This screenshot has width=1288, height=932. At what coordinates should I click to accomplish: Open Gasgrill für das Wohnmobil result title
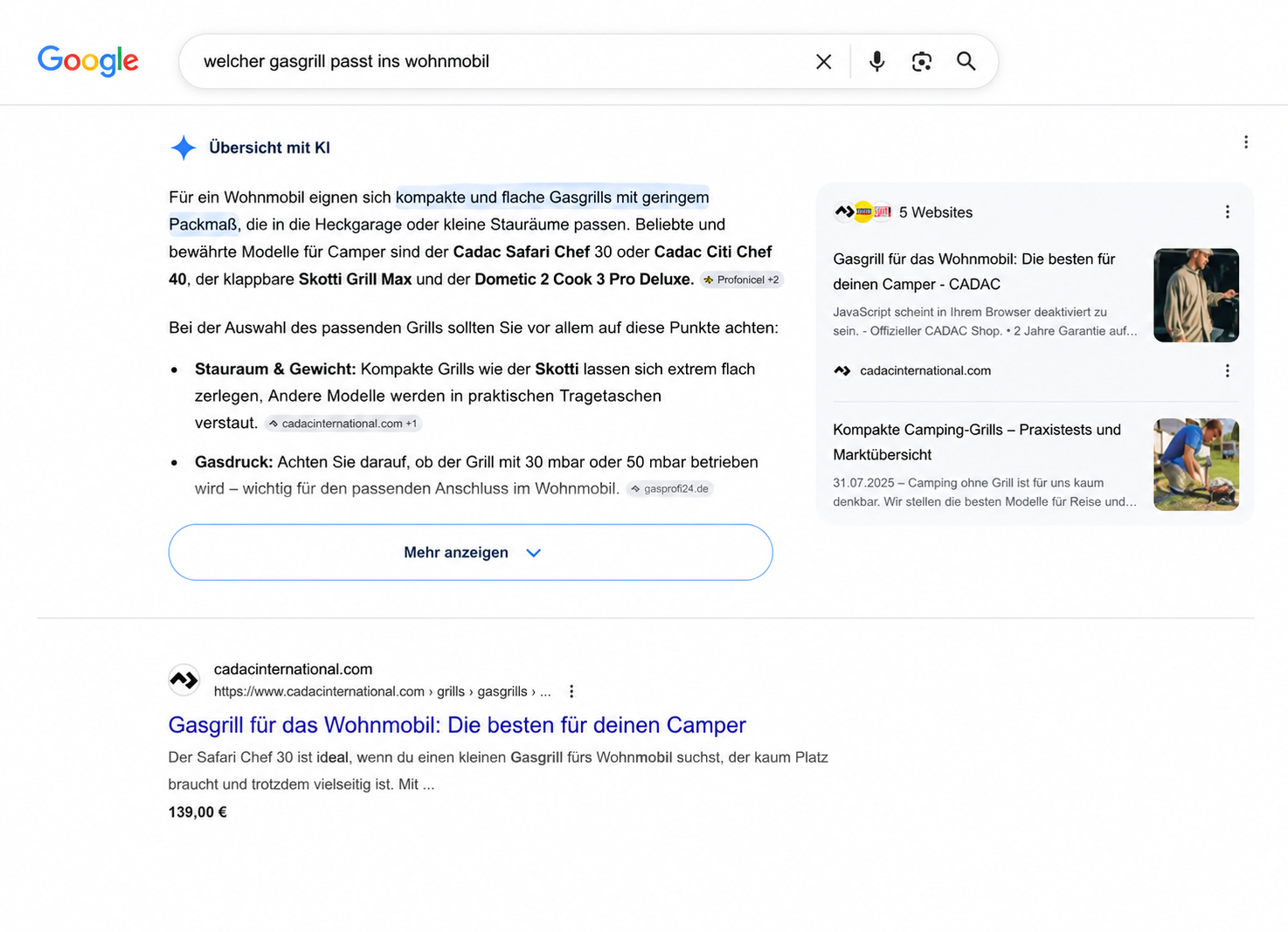(x=457, y=725)
